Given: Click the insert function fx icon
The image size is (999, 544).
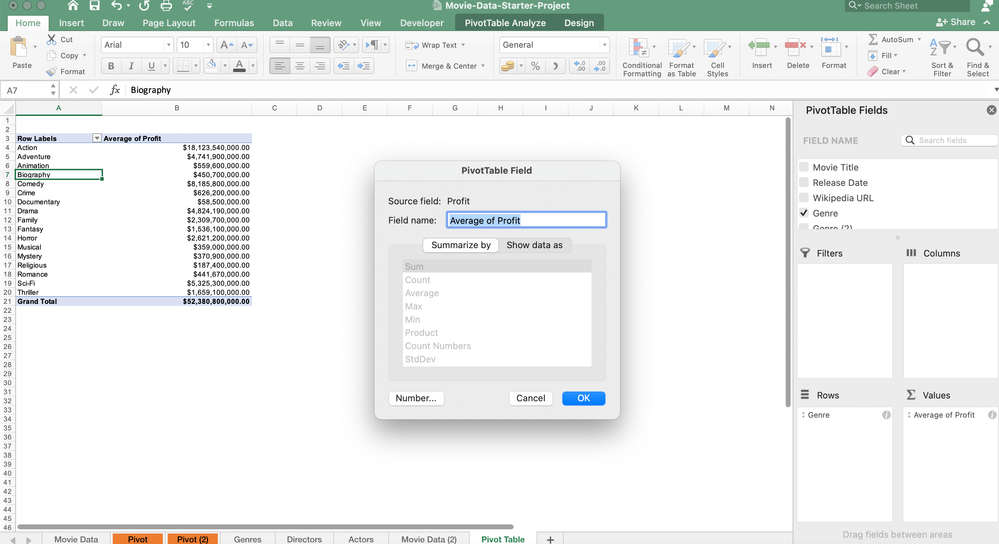Looking at the screenshot, I should click(x=115, y=90).
